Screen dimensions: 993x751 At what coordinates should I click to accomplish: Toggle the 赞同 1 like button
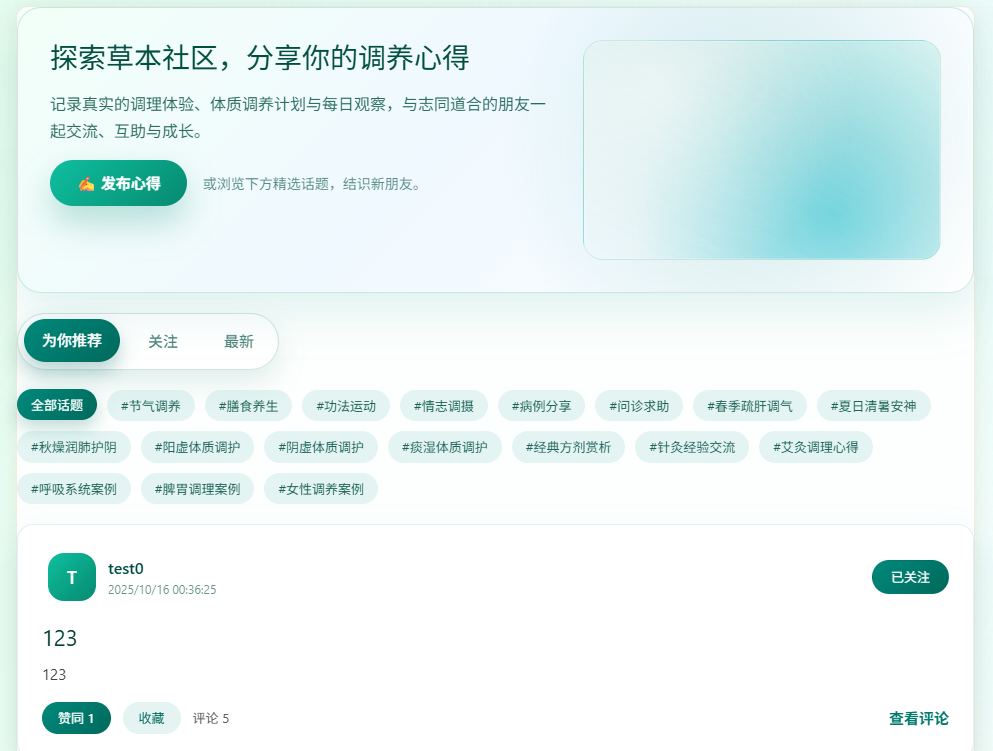click(x=76, y=718)
